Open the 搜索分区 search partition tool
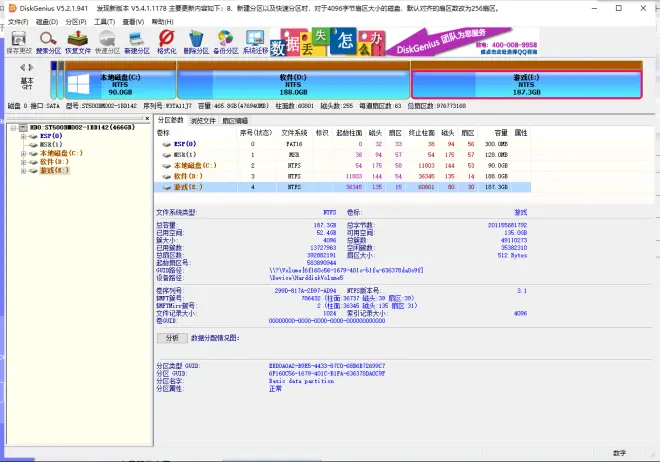 click(x=48, y=42)
